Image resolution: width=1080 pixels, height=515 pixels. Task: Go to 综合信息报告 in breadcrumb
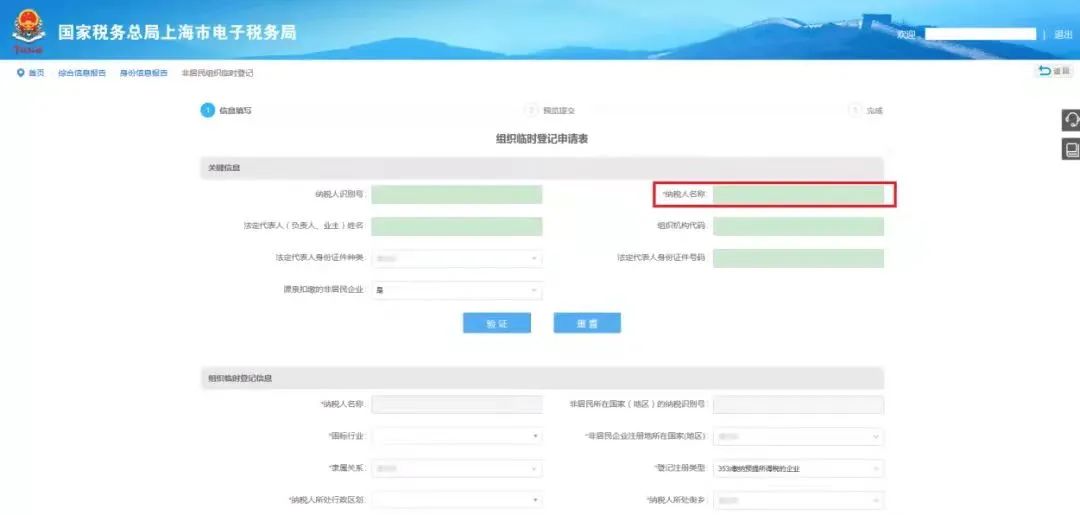pos(82,73)
